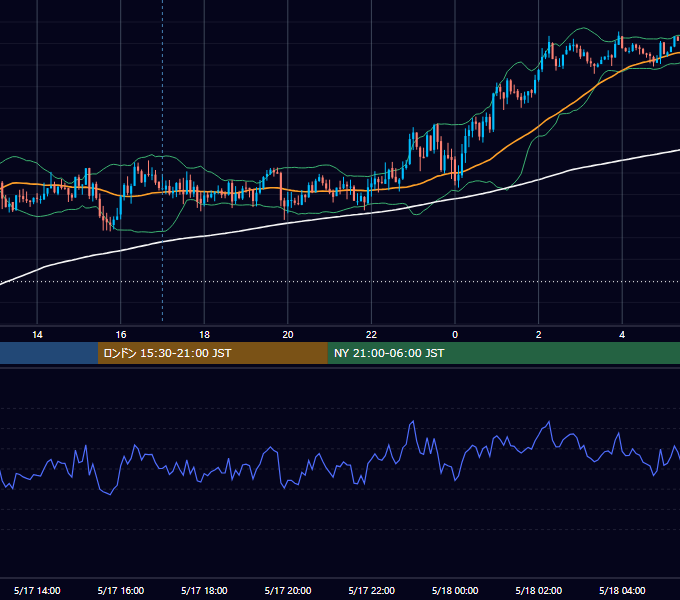Click the 5/18 02:00 time label
Viewport: 680px width, 600px height.
[x=539, y=590]
